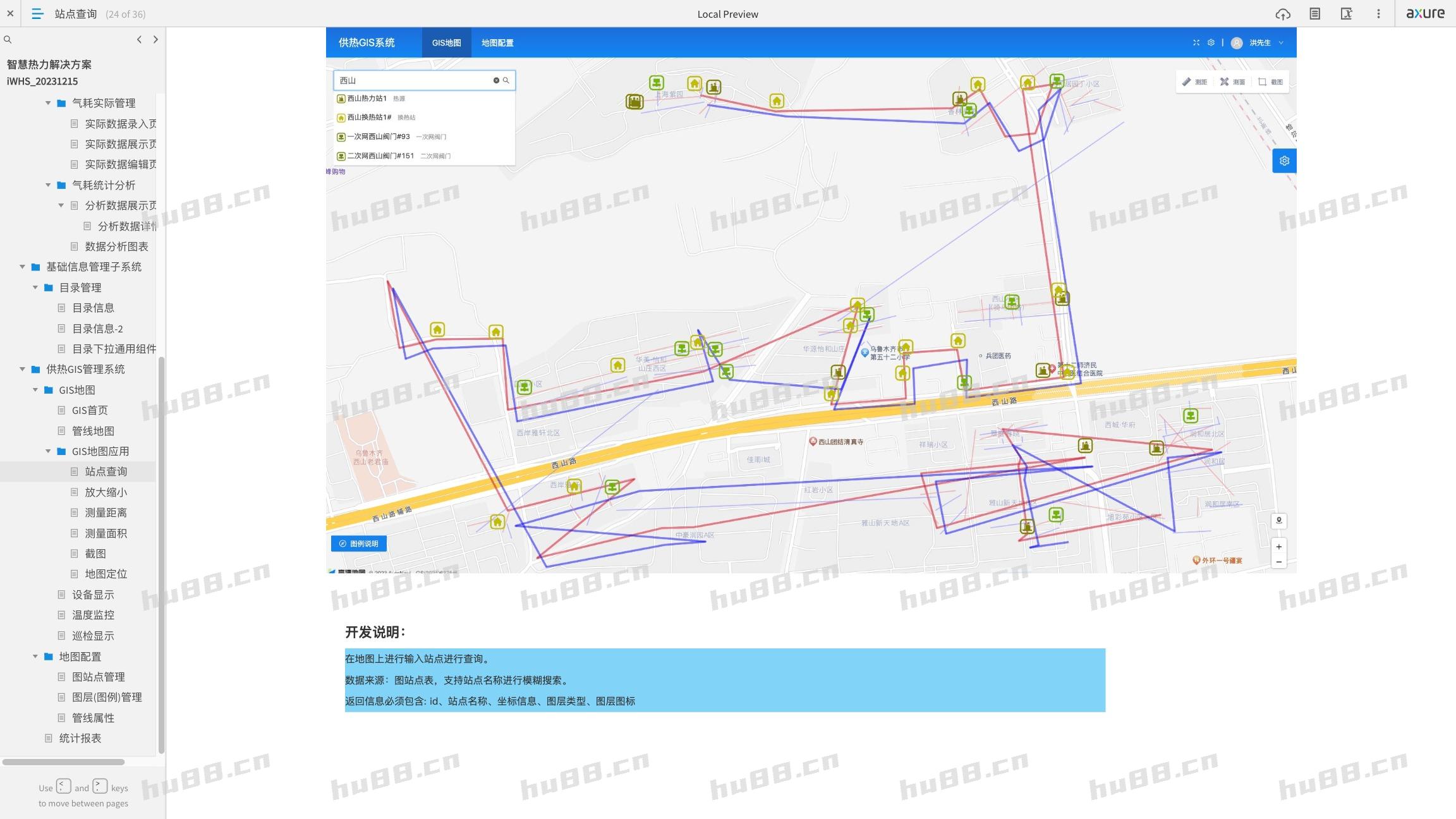1456x819 pixels.
Task: Go to next page arrow in sidebar
Action: click(155, 39)
